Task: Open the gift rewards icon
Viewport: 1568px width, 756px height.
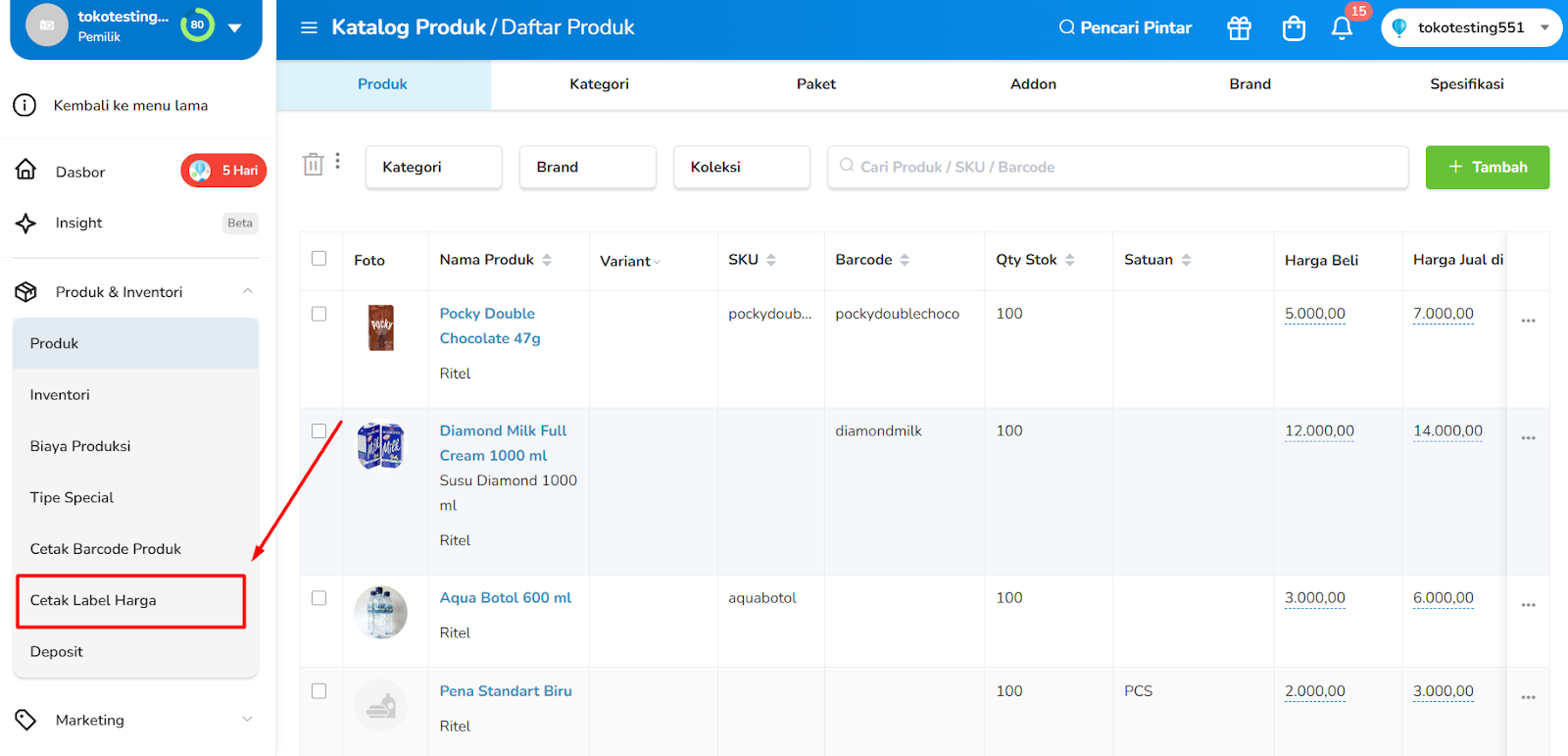Action: 1239,28
